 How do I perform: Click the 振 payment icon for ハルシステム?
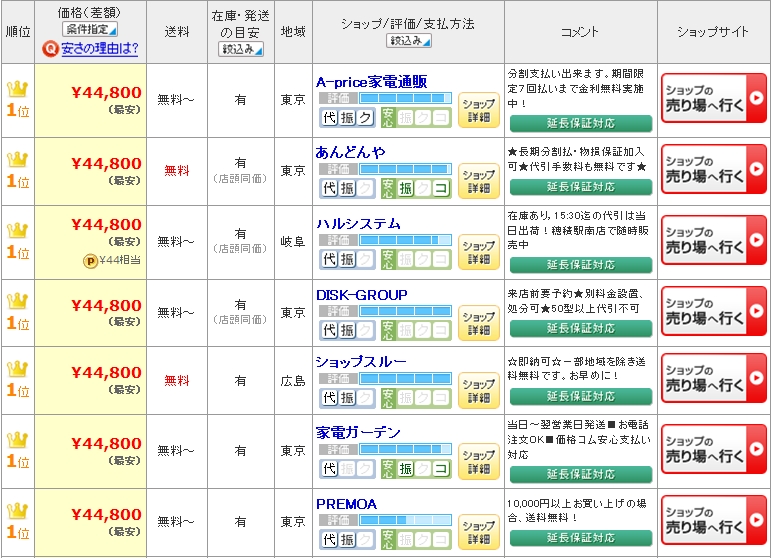347,259
